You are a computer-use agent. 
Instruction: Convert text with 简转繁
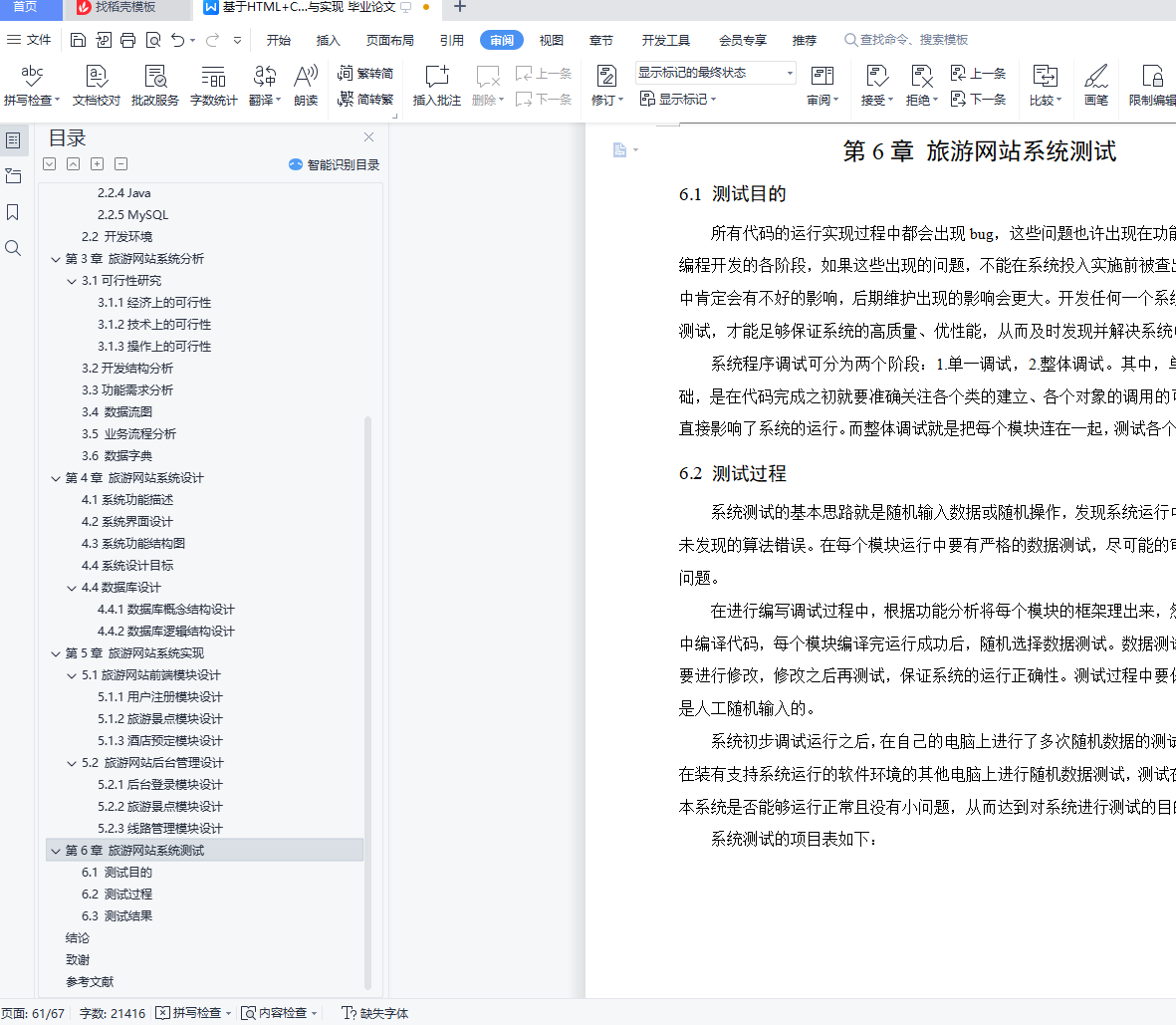pos(365,99)
